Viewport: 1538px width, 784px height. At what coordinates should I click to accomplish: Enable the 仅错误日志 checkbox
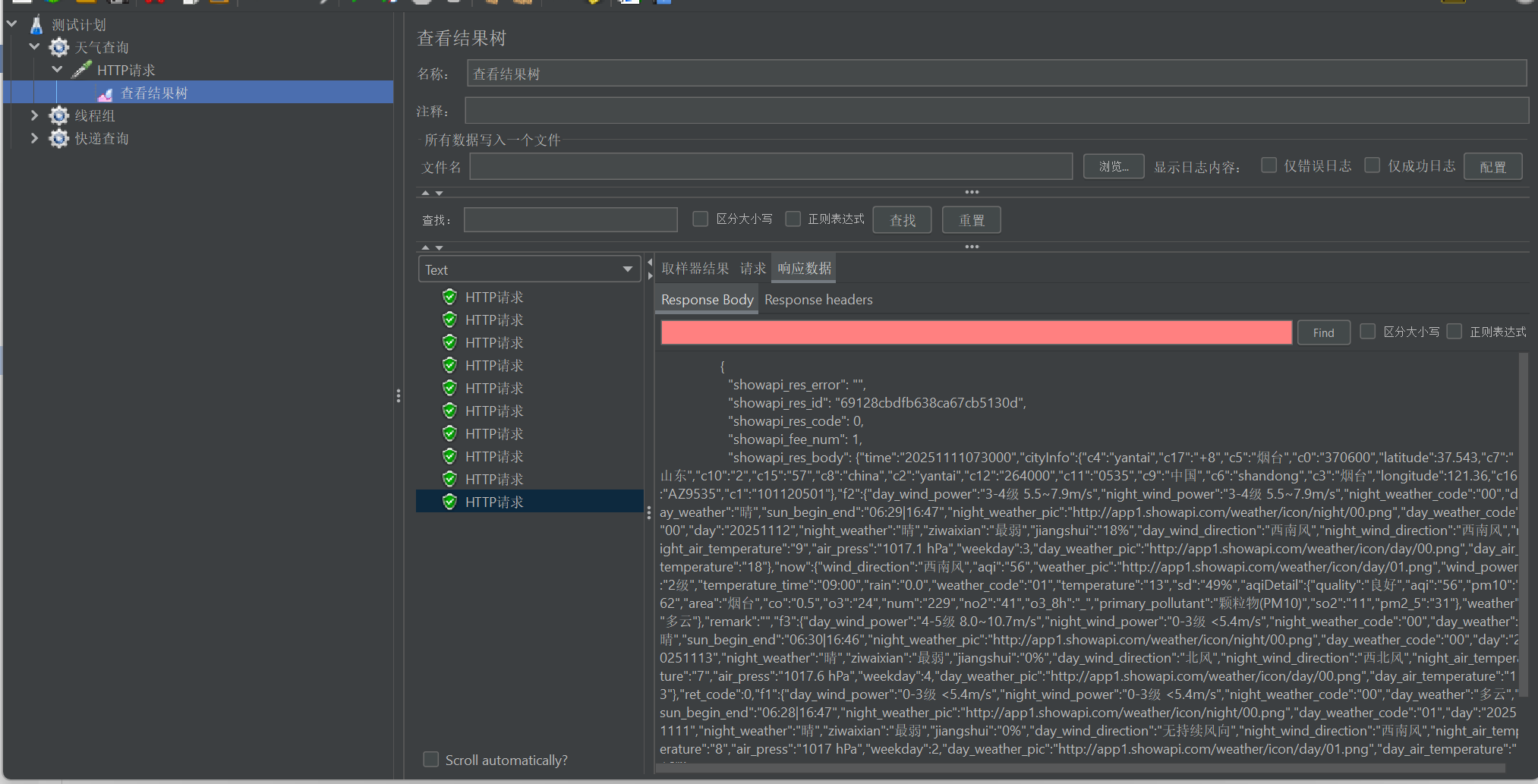pos(1269,165)
